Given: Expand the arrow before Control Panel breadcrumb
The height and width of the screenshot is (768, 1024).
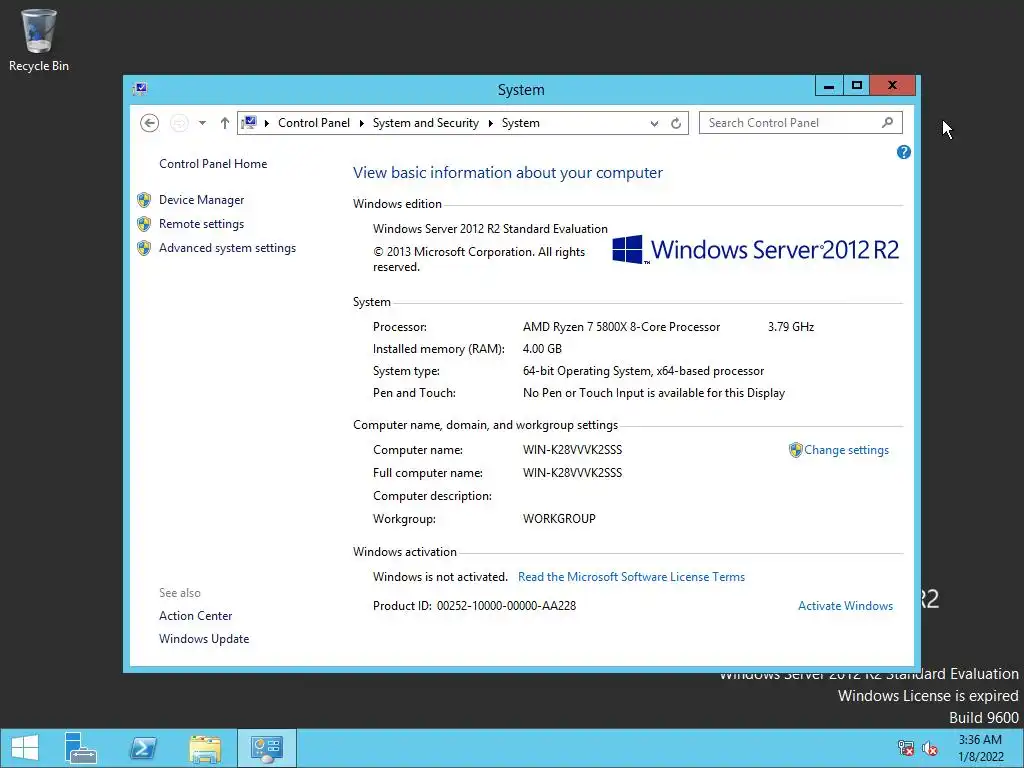Looking at the screenshot, I should (x=267, y=123).
